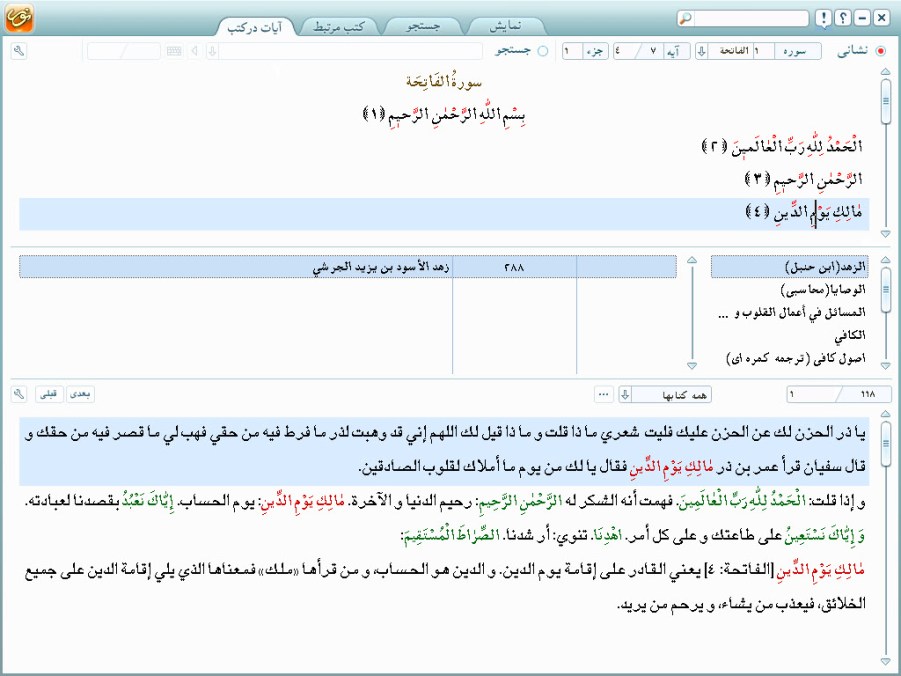Open the wrench settings in the top toolbar
The image size is (901, 676).
[x=19, y=51]
